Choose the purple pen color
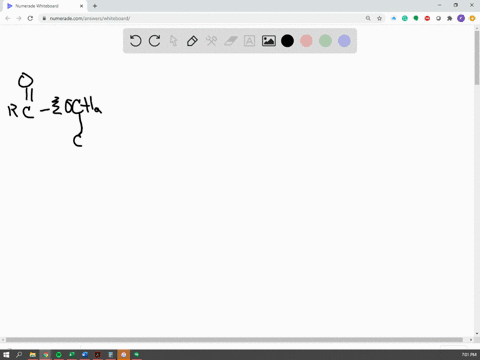 (344, 41)
